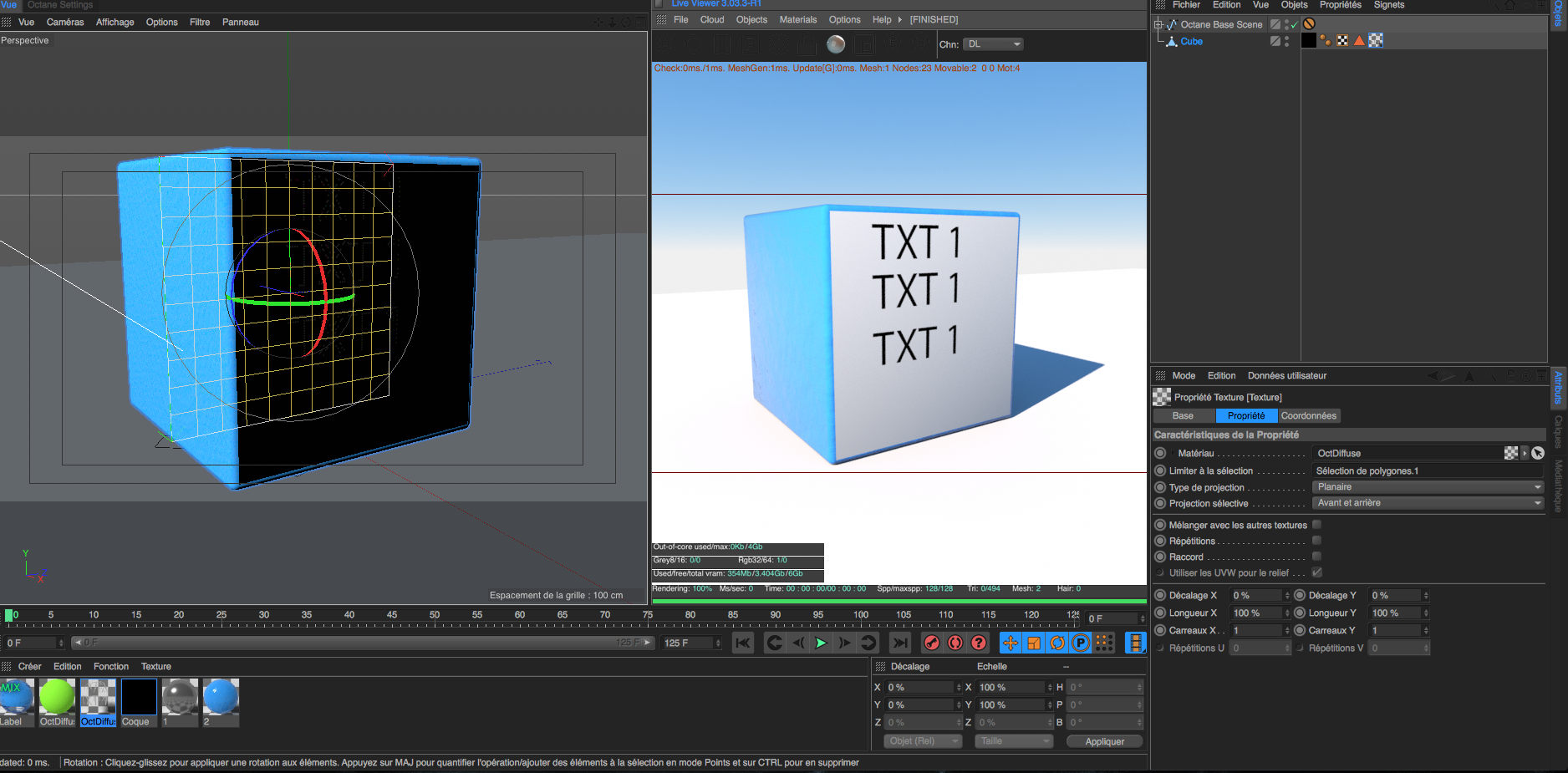Jump to the start of the animation
Screen dimensions: 1568x773
[x=743, y=643]
